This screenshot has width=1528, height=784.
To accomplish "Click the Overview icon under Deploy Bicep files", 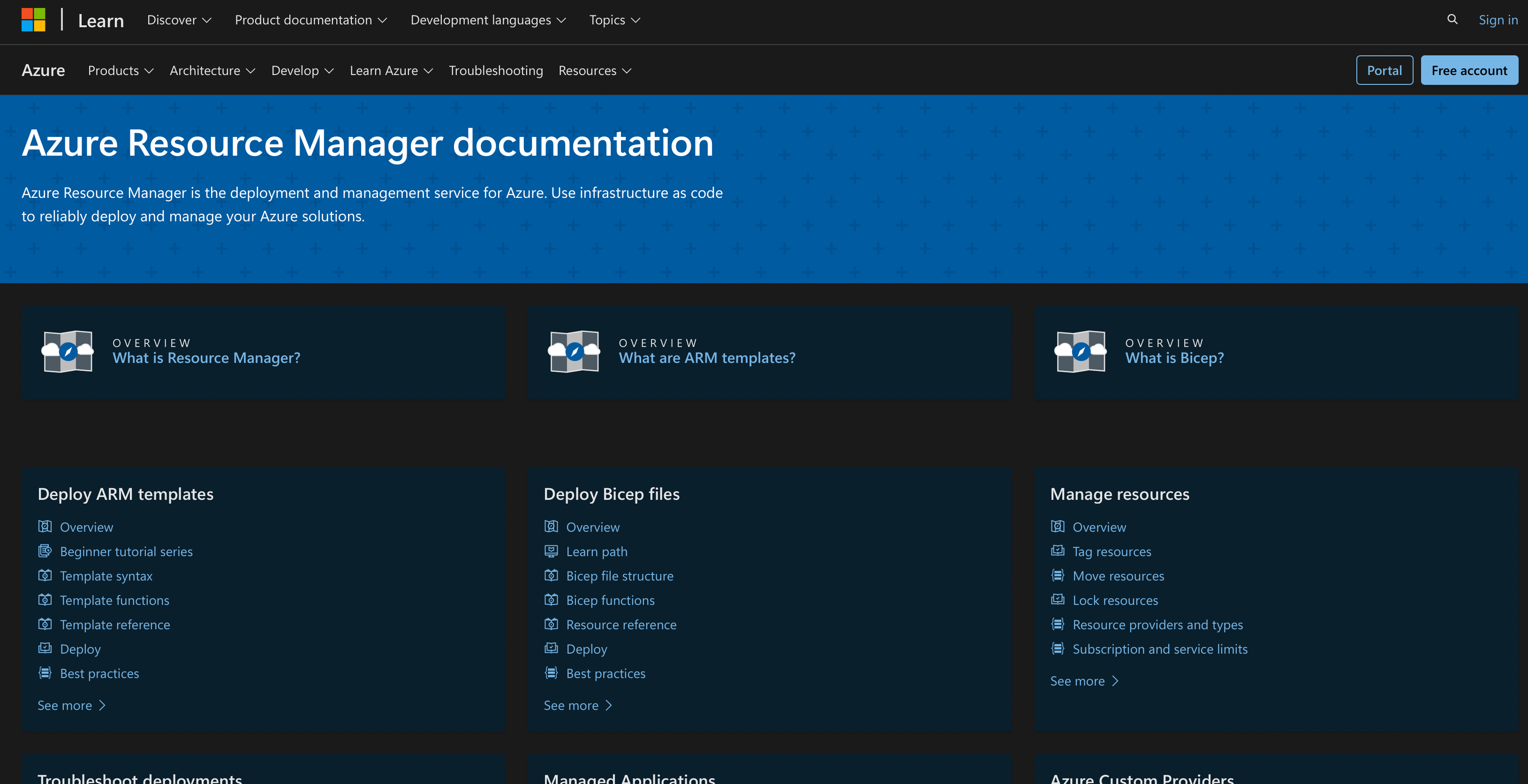I will click(551, 527).
